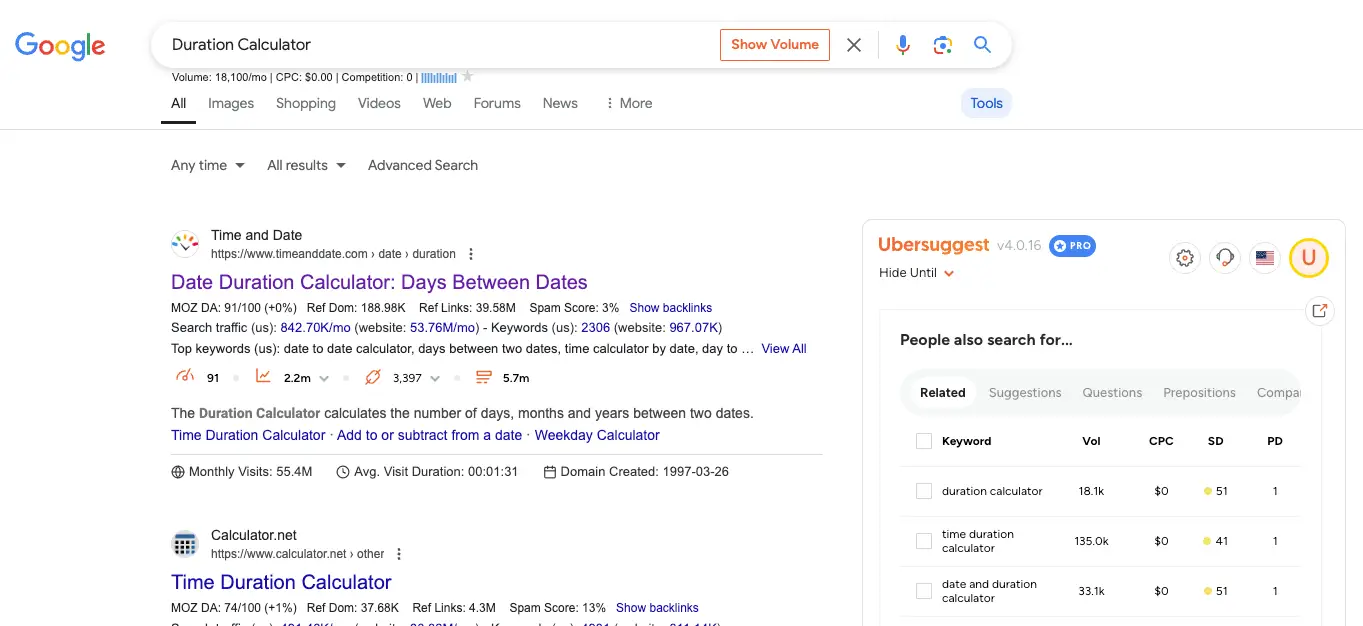Click the Show Volume button
The width and height of the screenshot is (1363, 626).
[x=775, y=45]
